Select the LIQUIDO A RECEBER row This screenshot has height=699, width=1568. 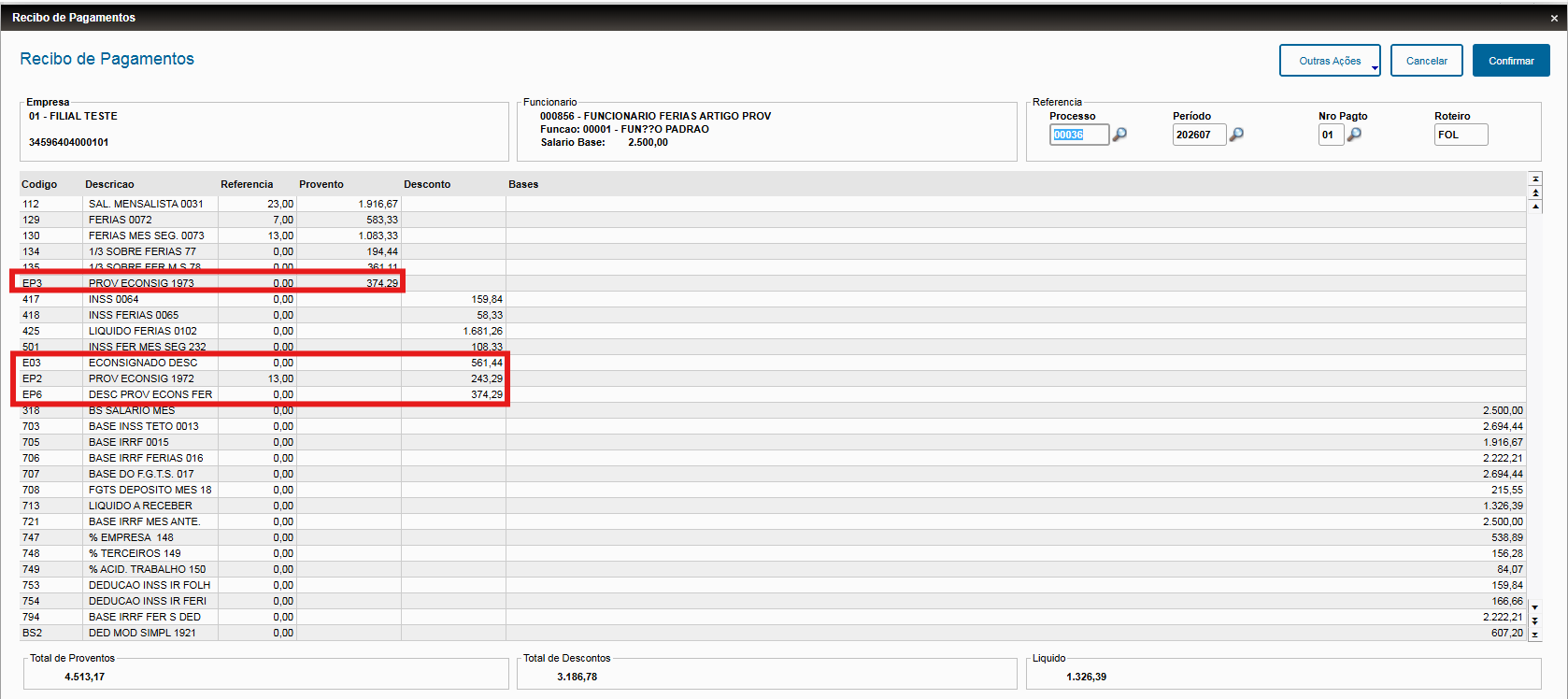[x=773, y=506]
